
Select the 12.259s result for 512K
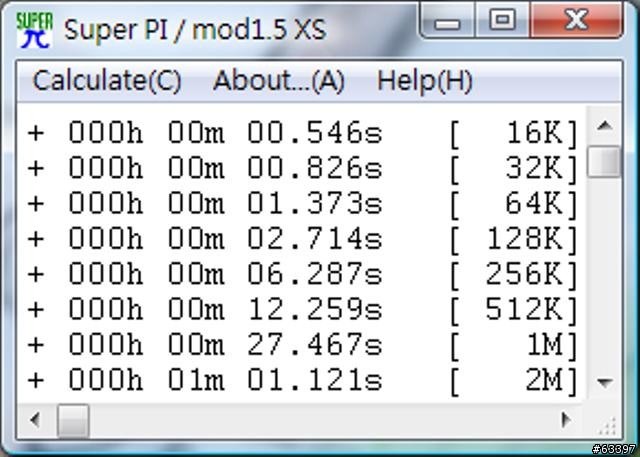tap(302, 310)
